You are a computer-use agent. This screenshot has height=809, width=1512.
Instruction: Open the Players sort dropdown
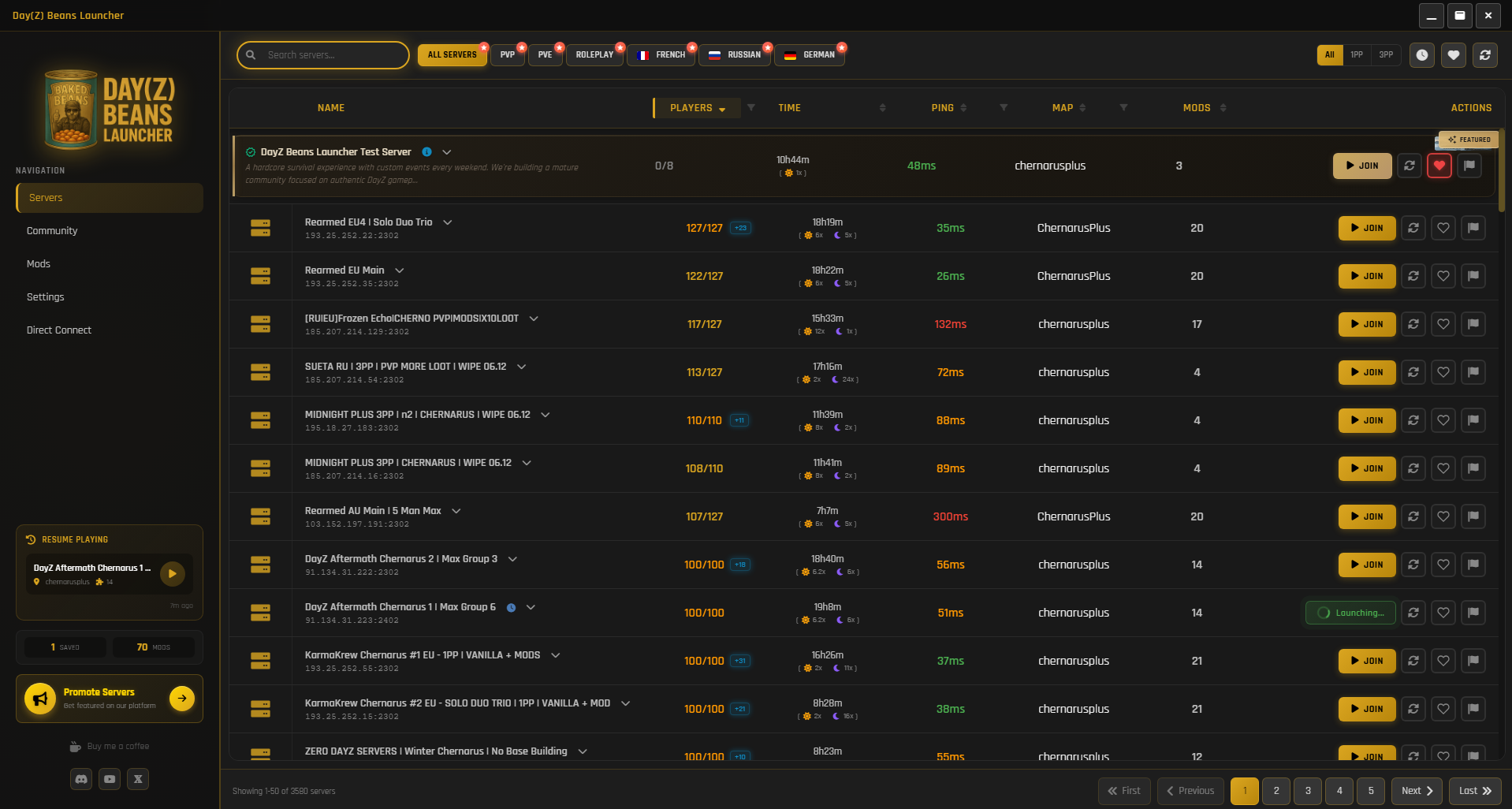click(697, 108)
